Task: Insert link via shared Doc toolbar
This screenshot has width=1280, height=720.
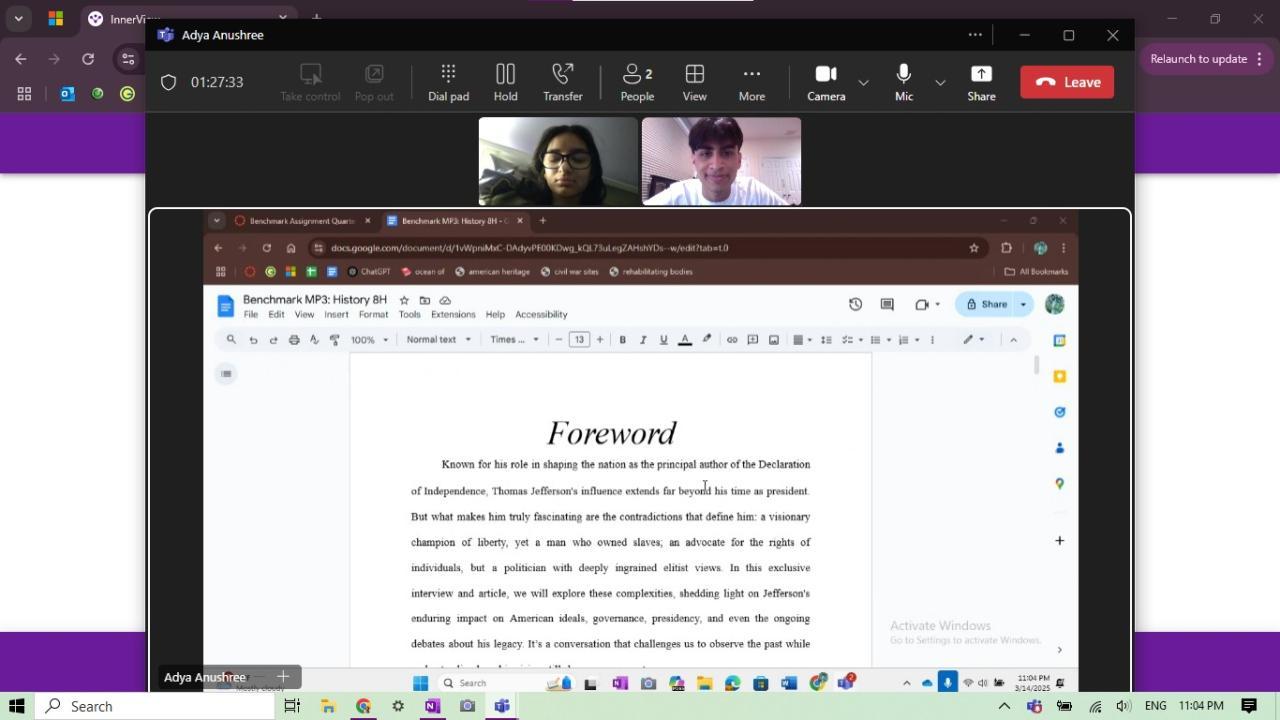Action: click(x=732, y=340)
